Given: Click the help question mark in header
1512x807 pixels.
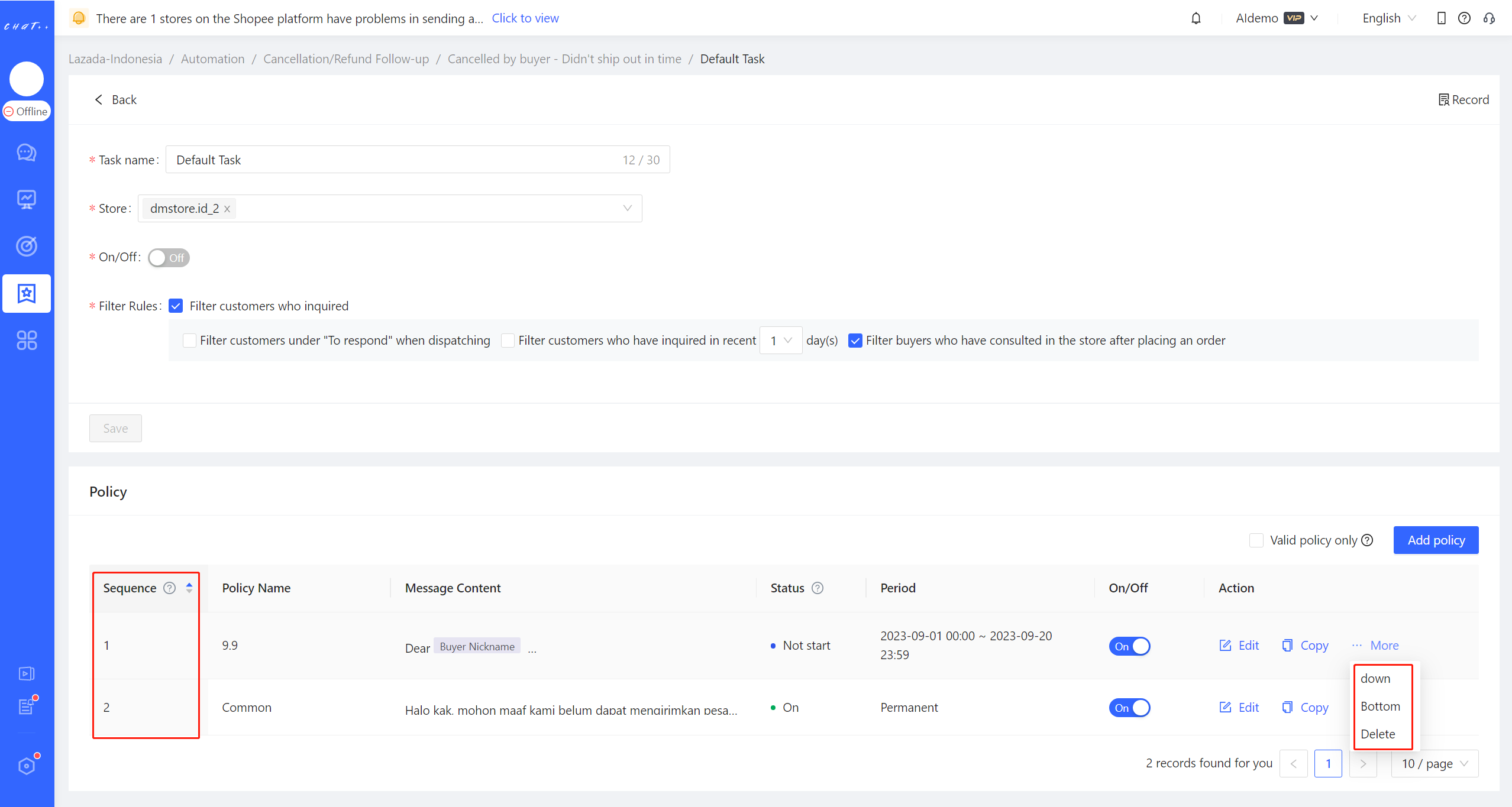Looking at the screenshot, I should (x=1464, y=18).
